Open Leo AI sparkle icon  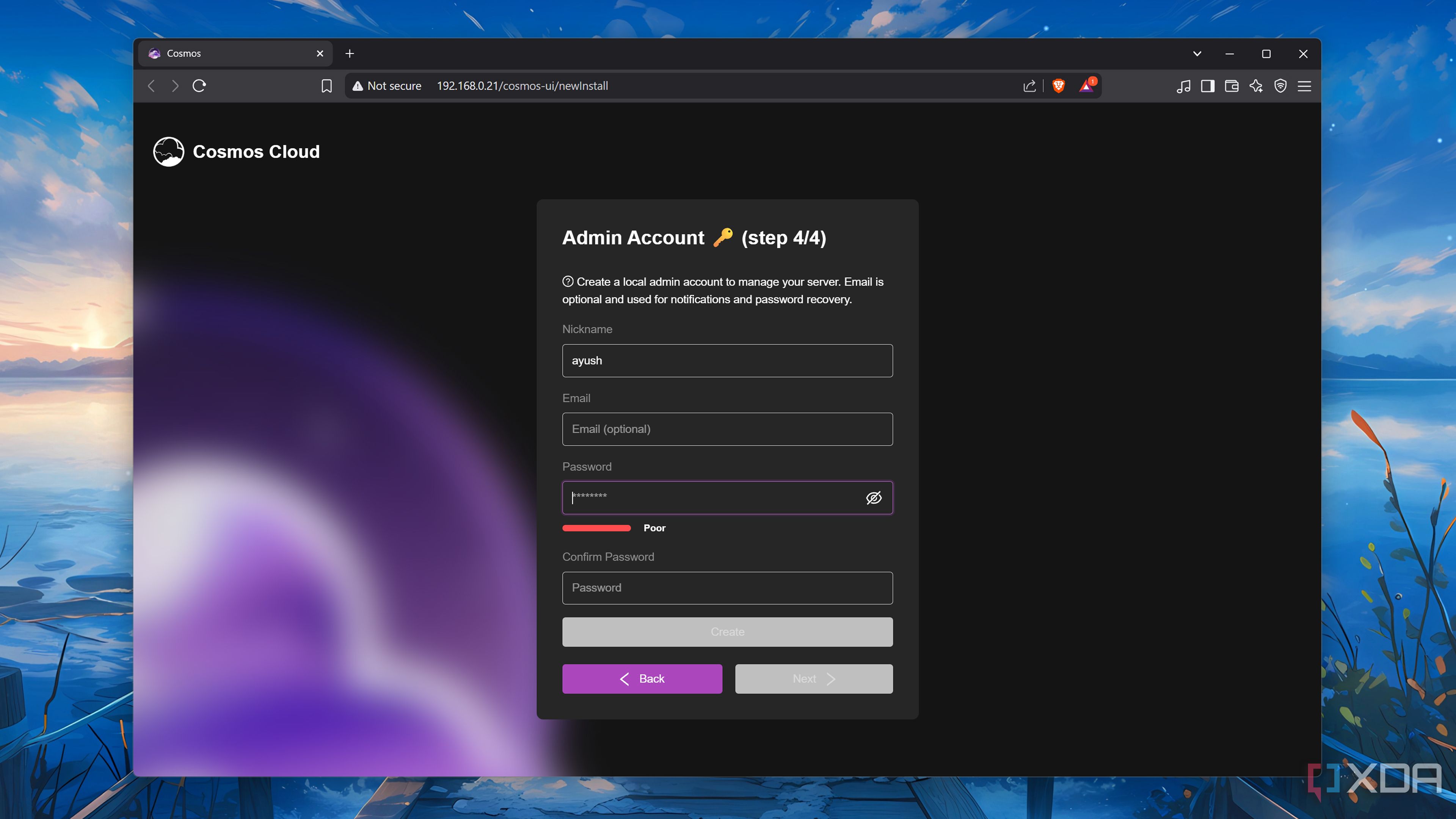coord(1256,86)
